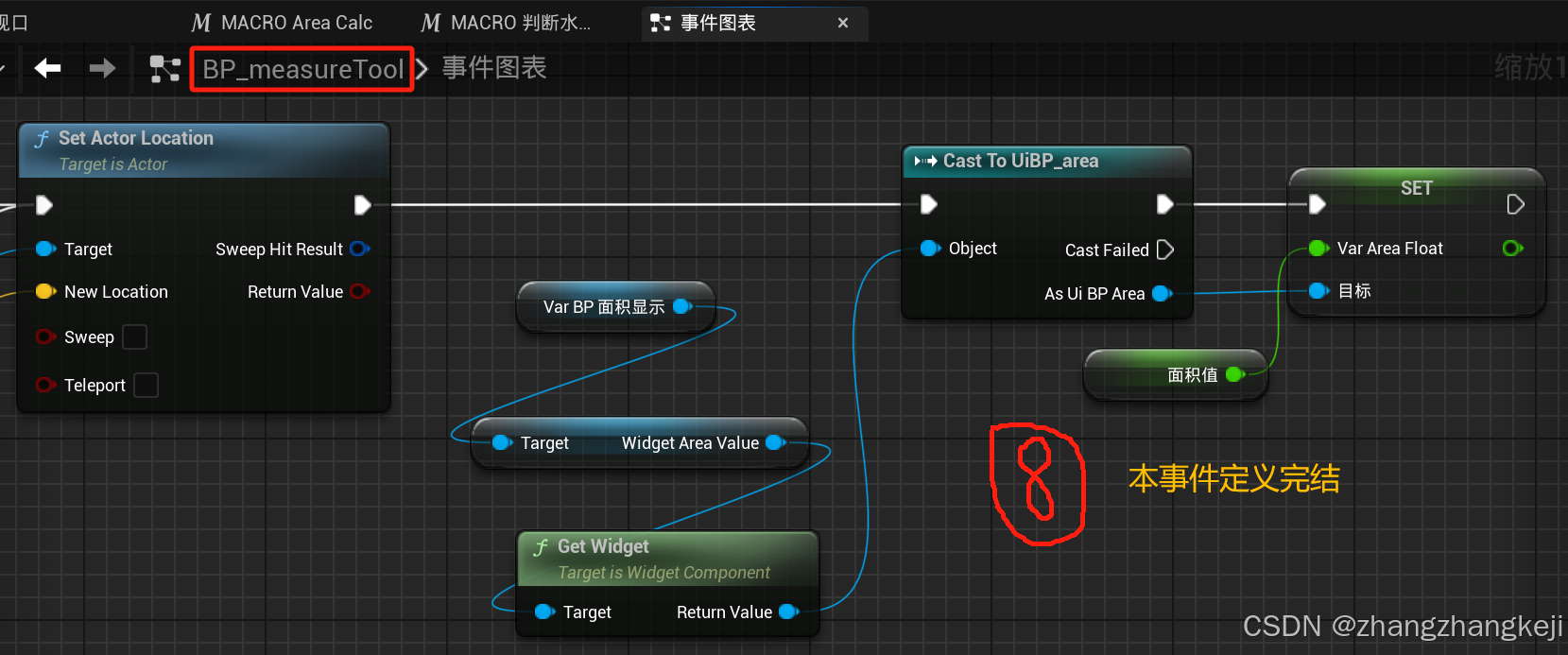Switch to the MACRO 判断水 tab
This screenshot has height=655, width=1568.
pyautogui.click(x=507, y=23)
